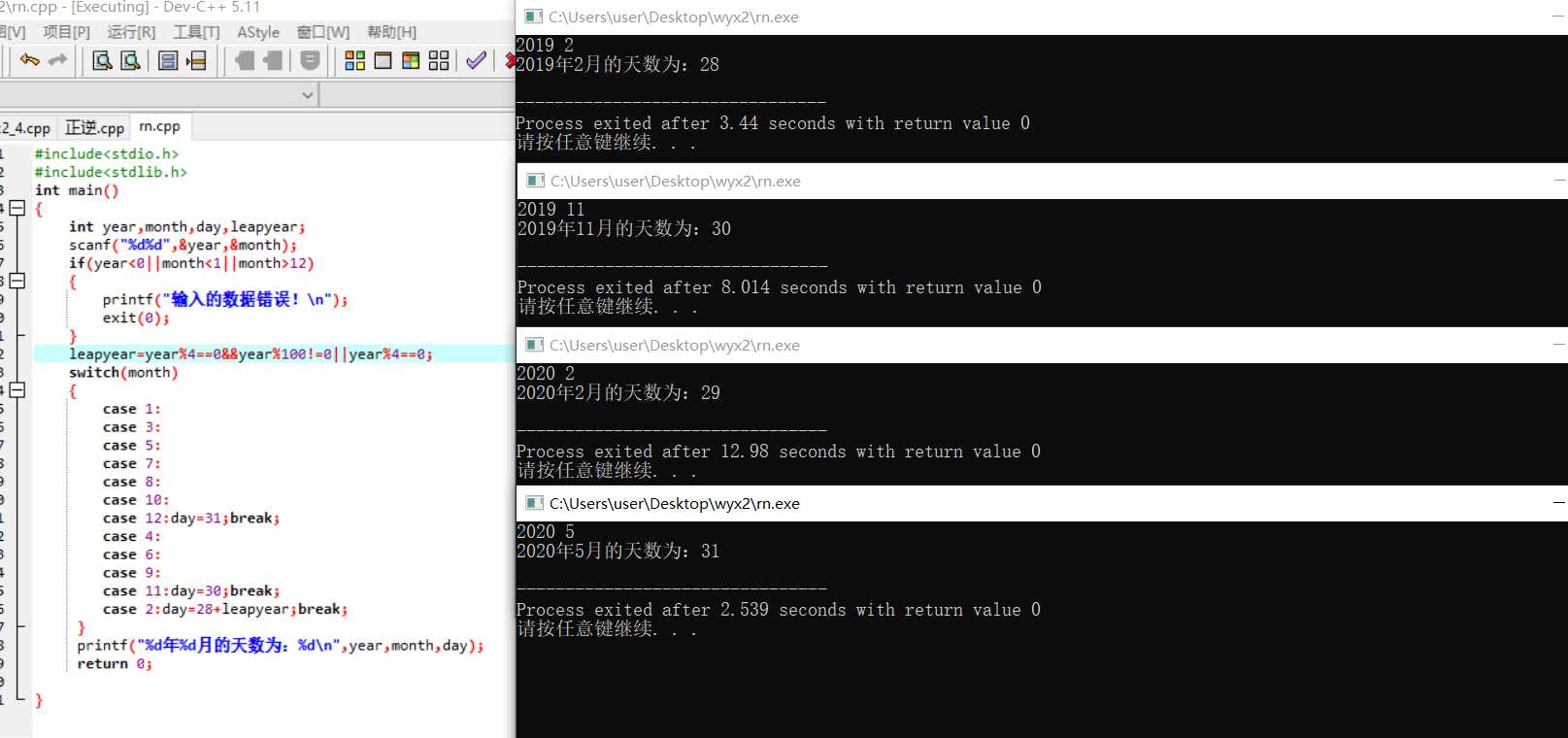Click the scanf("%d%d") code line
Viewport: 1568px width, 738px height.
tap(183, 245)
